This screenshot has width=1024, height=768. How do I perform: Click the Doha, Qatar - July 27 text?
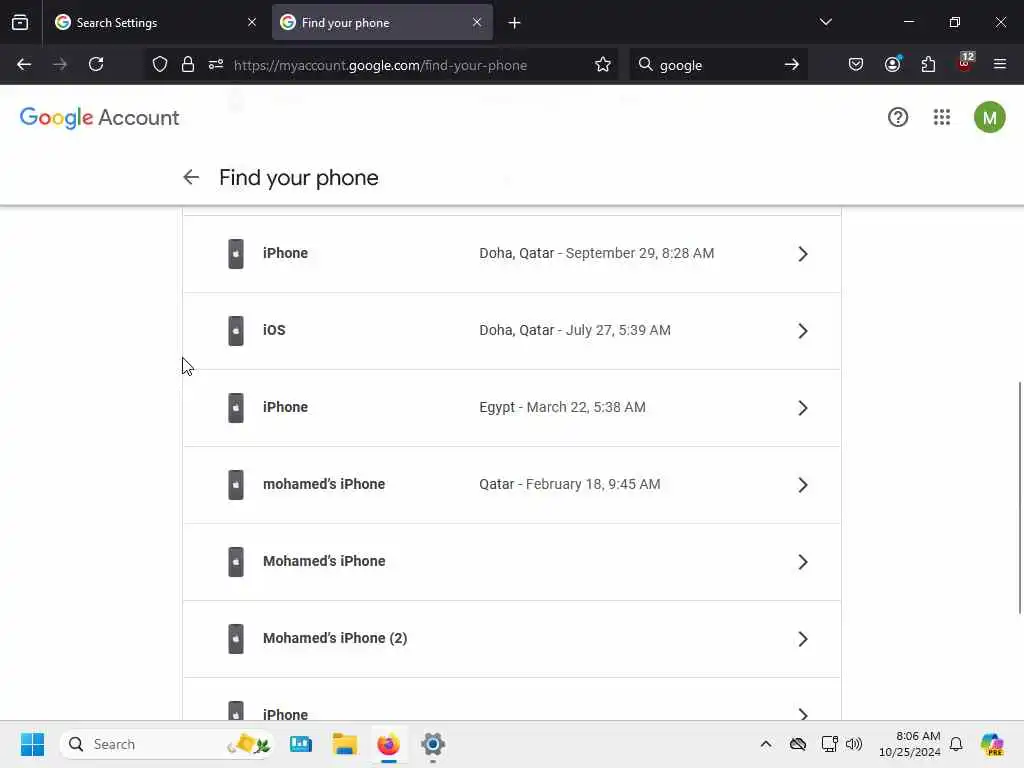(x=575, y=330)
